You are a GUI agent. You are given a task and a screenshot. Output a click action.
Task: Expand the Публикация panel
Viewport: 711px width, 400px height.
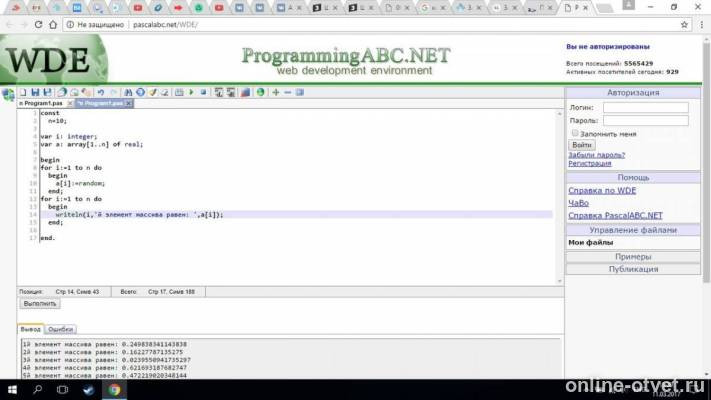pos(633,269)
